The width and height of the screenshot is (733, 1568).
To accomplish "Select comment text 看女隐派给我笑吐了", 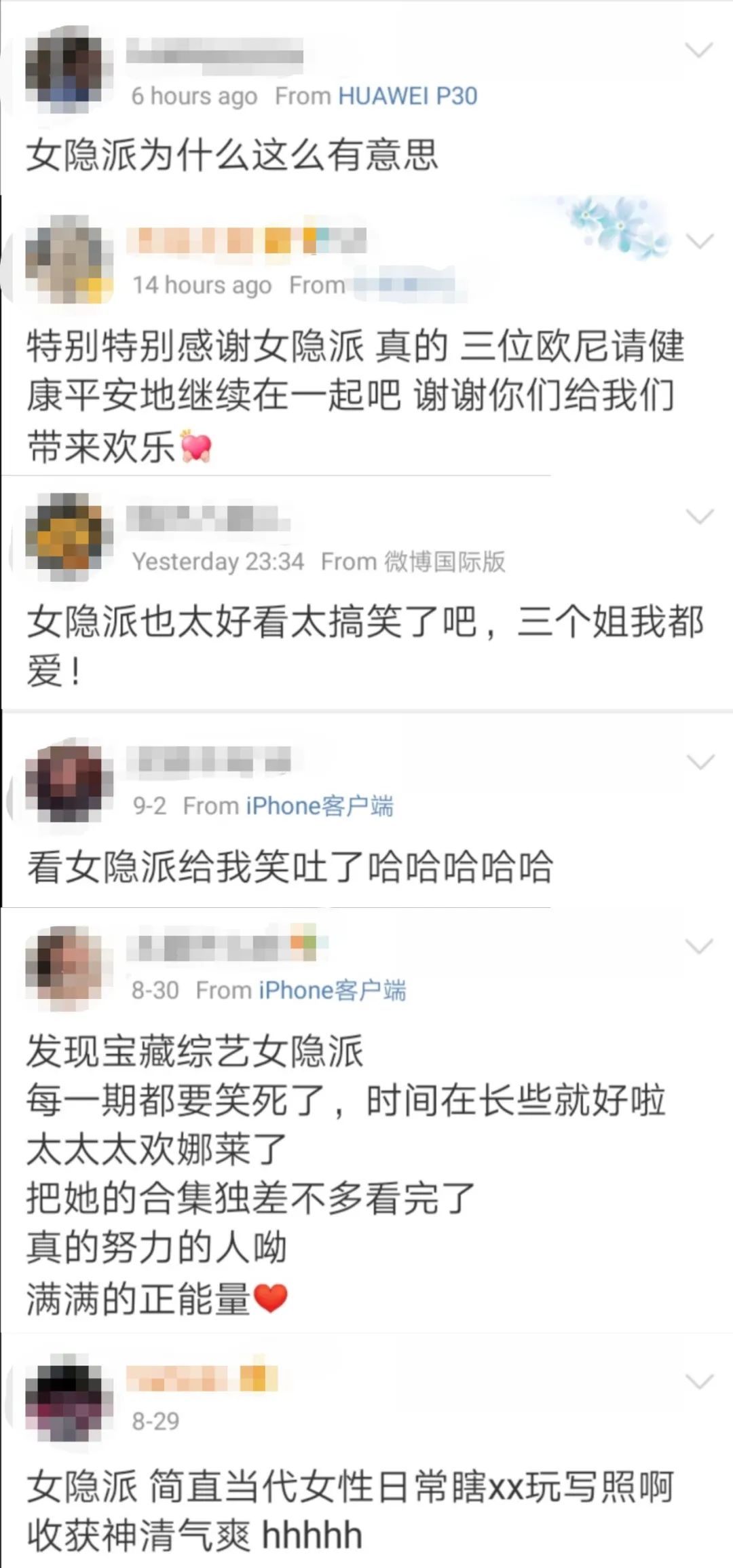I will pyautogui.click(x=197, y=868).
